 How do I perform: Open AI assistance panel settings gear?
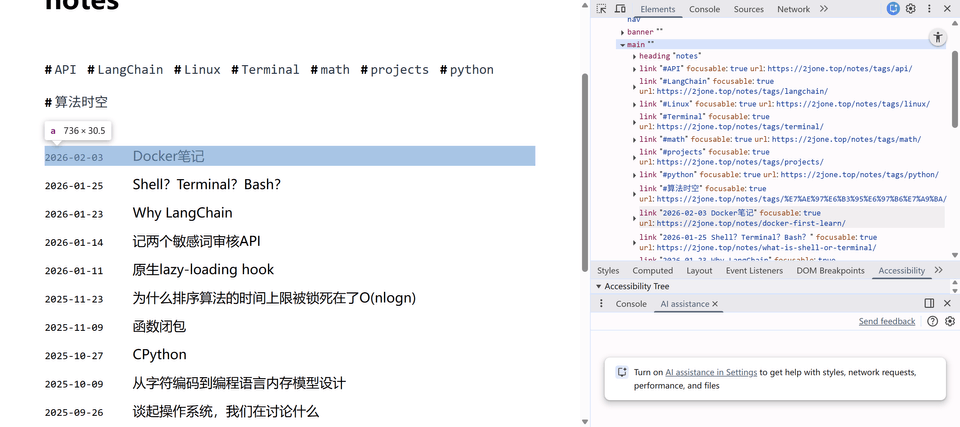[x=949, y=322]
